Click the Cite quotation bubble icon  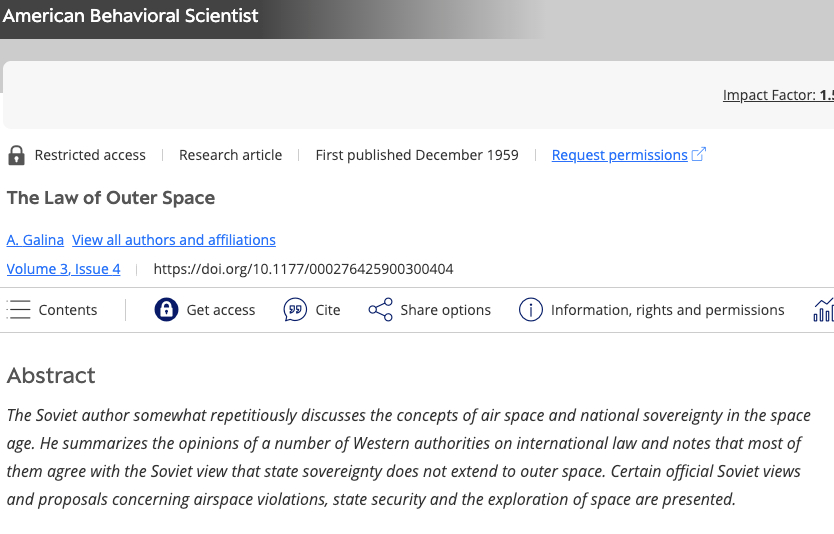tap(295, 310)
